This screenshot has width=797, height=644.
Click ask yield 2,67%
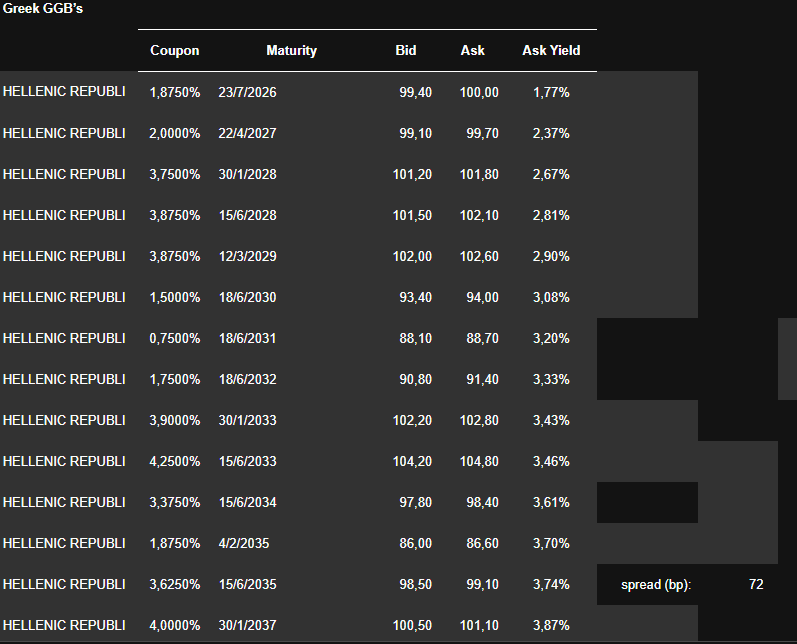click(551, 174)
